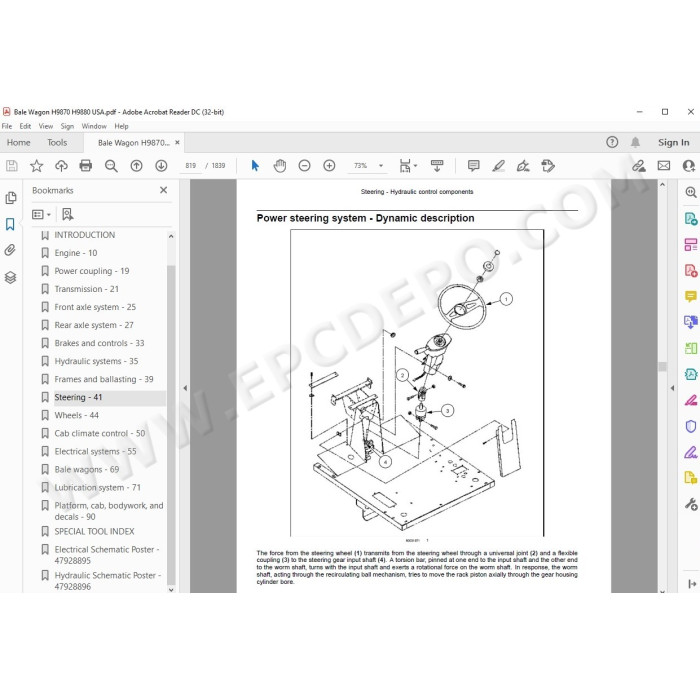This screenshot has height=700, width=700.
Task: Open the Edit menu
Action: (25, 126)
